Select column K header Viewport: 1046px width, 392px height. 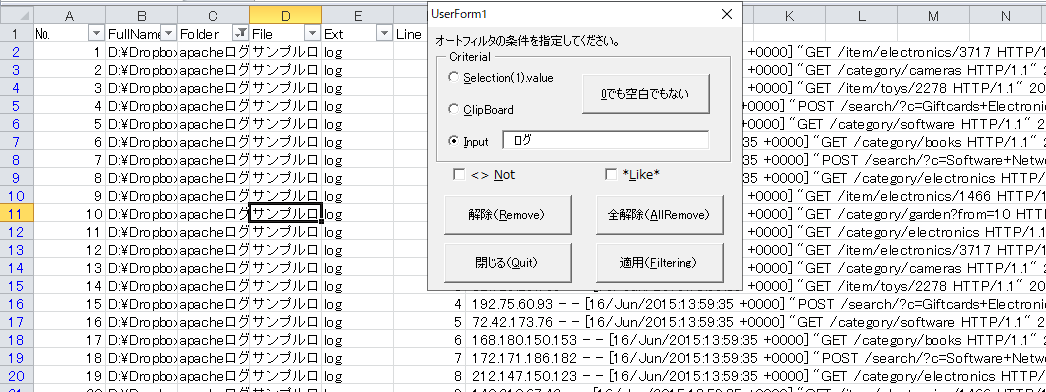pos(790,15)
